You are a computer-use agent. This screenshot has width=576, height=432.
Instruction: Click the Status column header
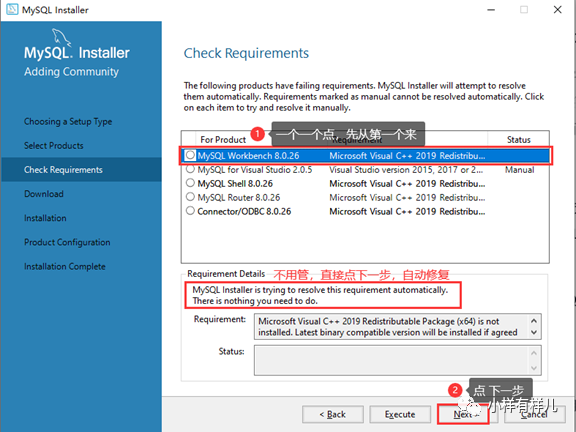[519, 140]
